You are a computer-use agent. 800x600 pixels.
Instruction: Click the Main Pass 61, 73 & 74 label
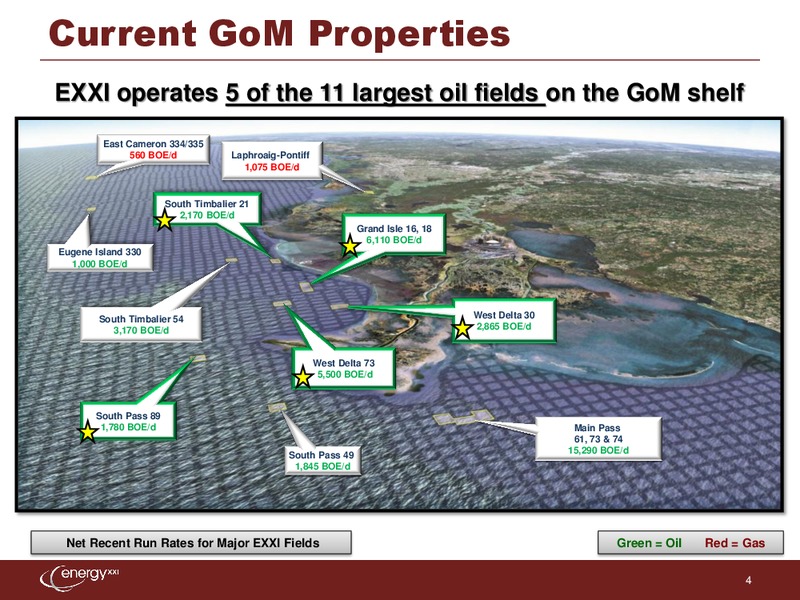(x=597, y=433)
